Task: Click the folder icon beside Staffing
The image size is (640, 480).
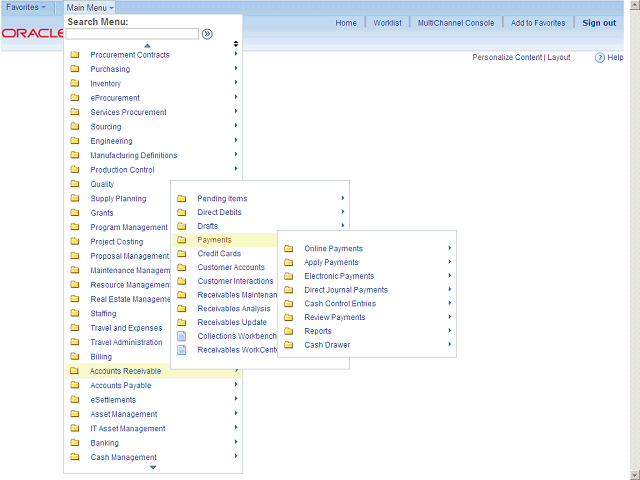Action: point(75,313)
